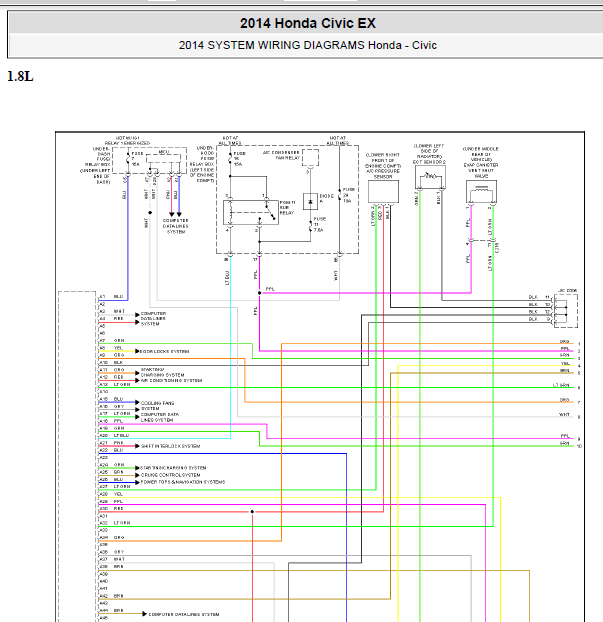The width and height of the screenshot is (603, 622).
Task: Click the right-edge ORG wire end numbered 1
Action: [x=570, y=342]
